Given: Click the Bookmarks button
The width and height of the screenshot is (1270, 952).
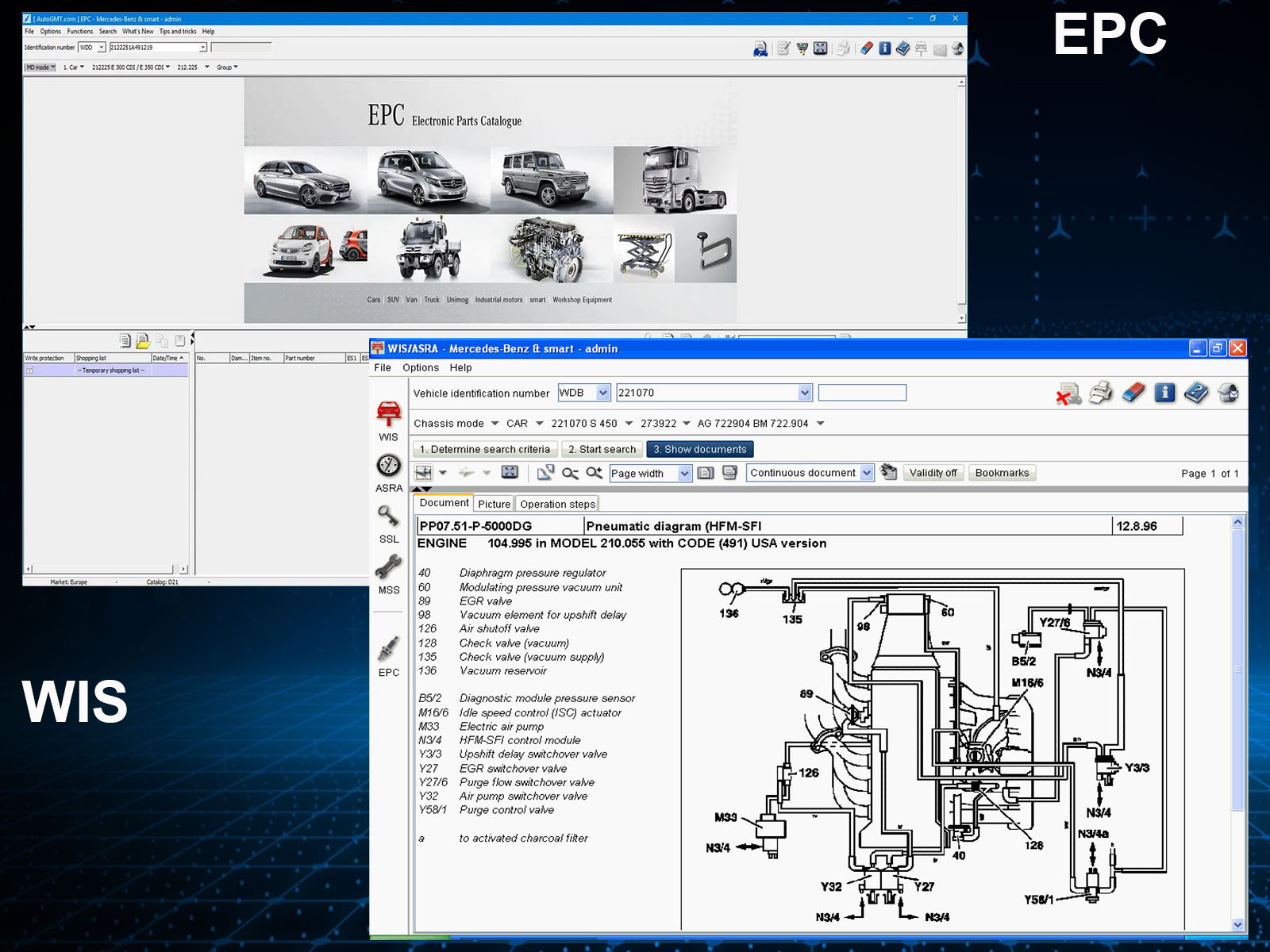Looking at the screenshot, I should [x=1002, y=473].
